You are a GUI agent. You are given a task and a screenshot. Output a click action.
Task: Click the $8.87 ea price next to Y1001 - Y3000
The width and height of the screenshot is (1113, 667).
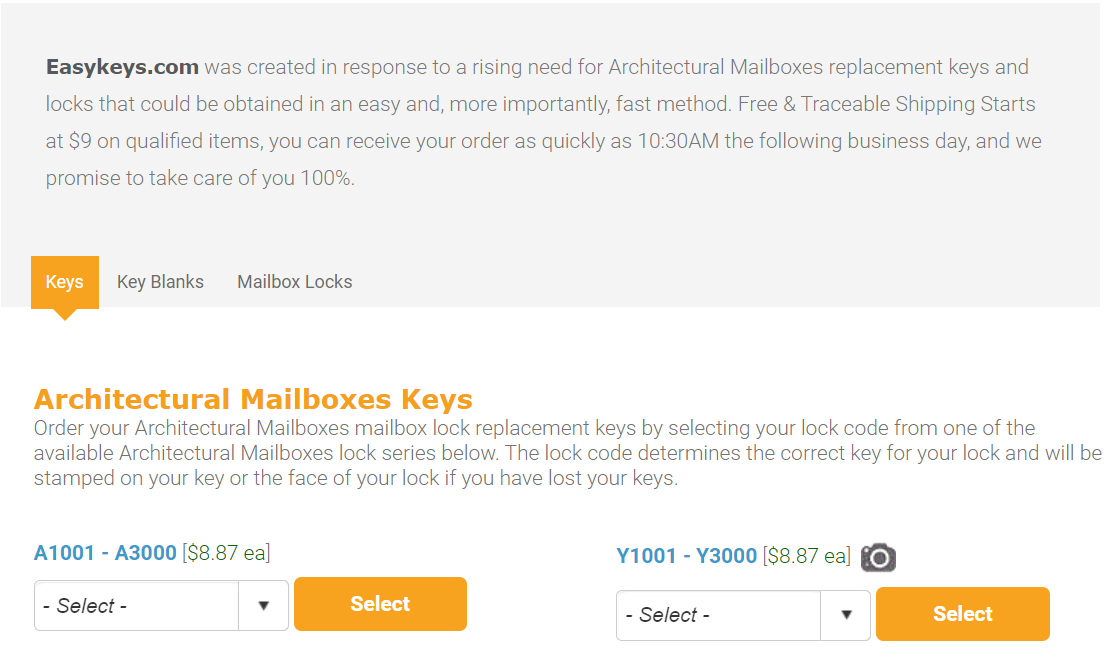tap(807, 556)
